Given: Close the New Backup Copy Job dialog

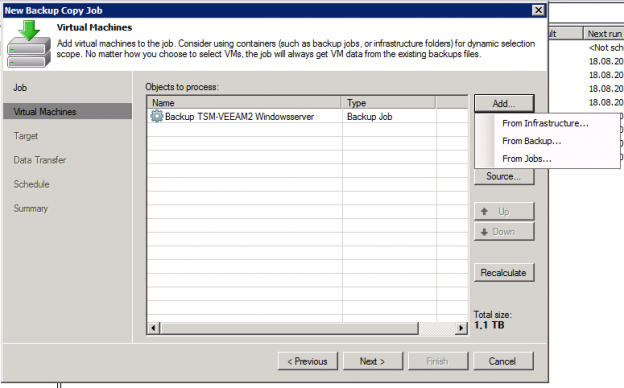Looking at the screenshot, I should [538, 10].
